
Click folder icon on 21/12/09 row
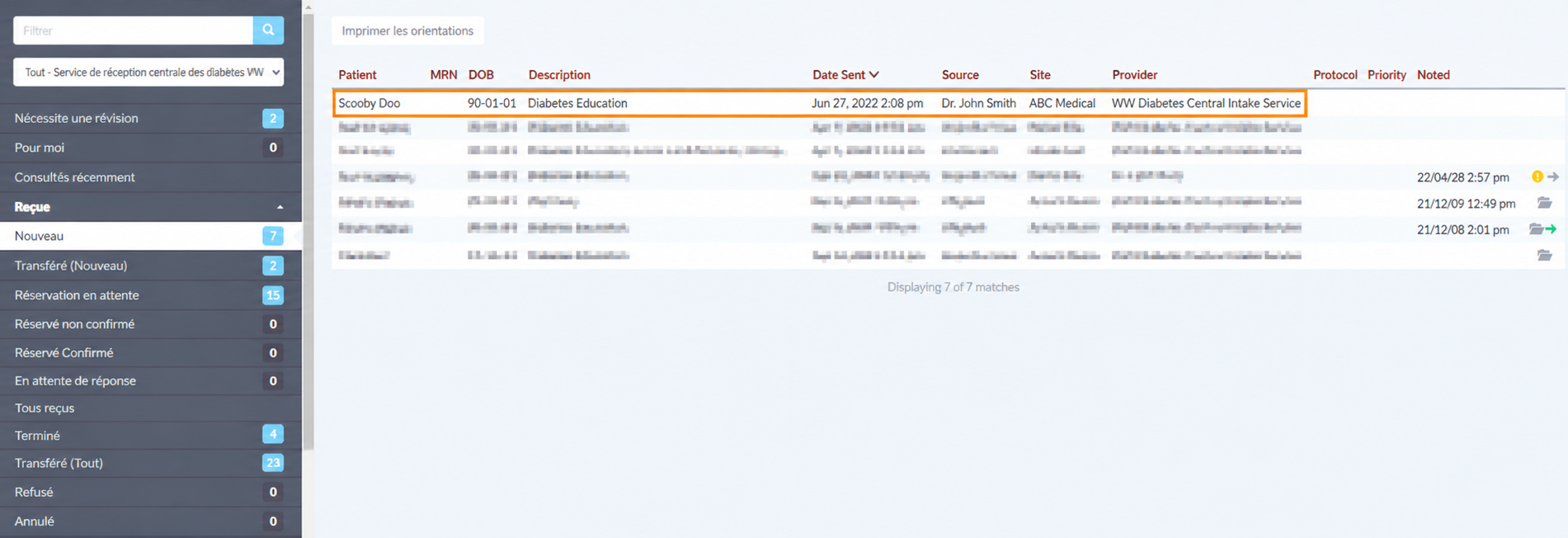click(1544, 203)
